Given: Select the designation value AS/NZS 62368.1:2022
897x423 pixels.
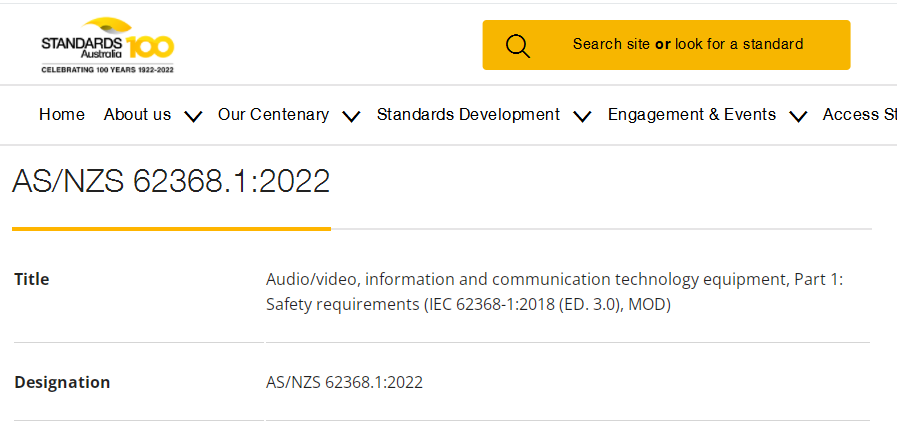Looking at the screenshot, I should pyautogui.click(x=344, y=382).
